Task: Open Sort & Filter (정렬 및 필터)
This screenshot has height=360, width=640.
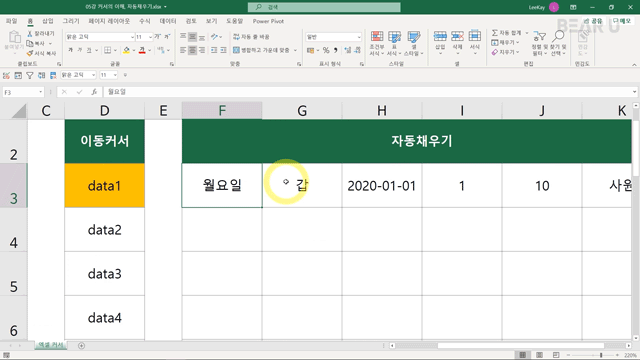Action: 539,43
